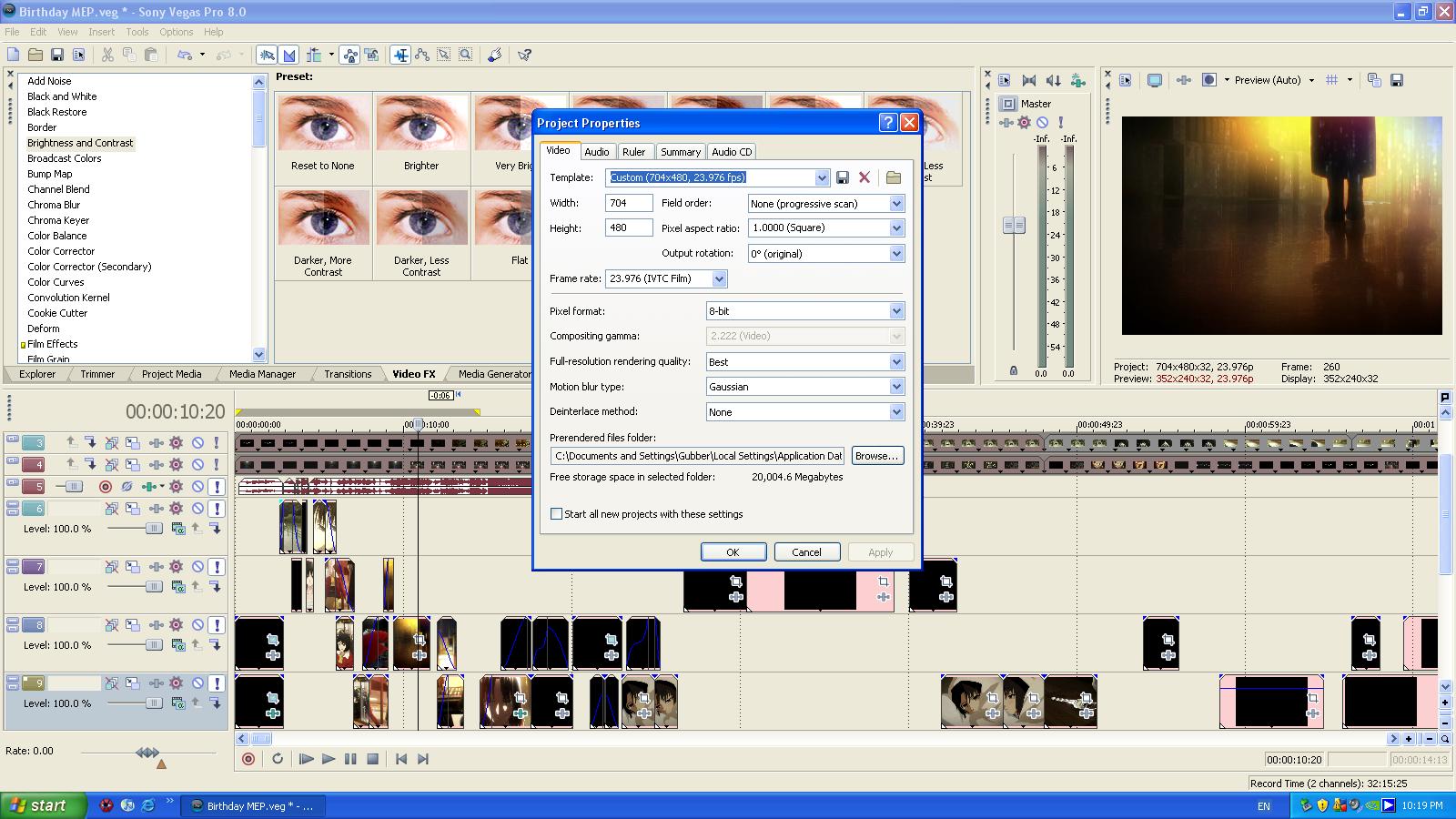Click Birthday MEP.veg taskbar button
Screen dimensions: 1456x819
253,805
